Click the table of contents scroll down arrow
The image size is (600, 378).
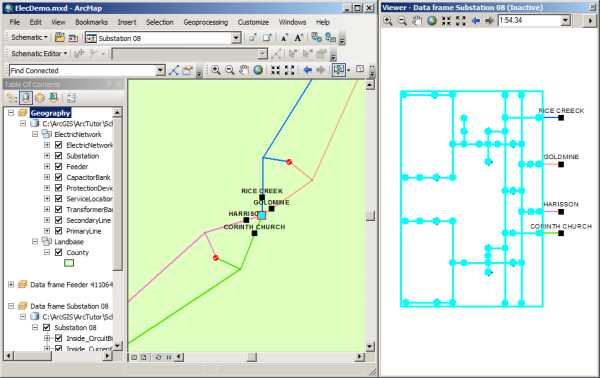tap(118, 345)
